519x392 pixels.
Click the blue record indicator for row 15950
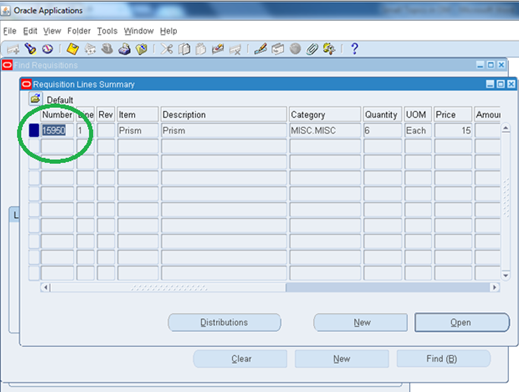pyautogui.click(x=34, y=130)
